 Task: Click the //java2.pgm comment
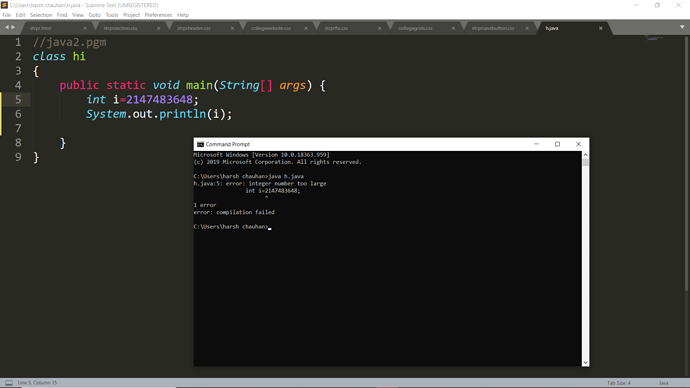(70, 42)
